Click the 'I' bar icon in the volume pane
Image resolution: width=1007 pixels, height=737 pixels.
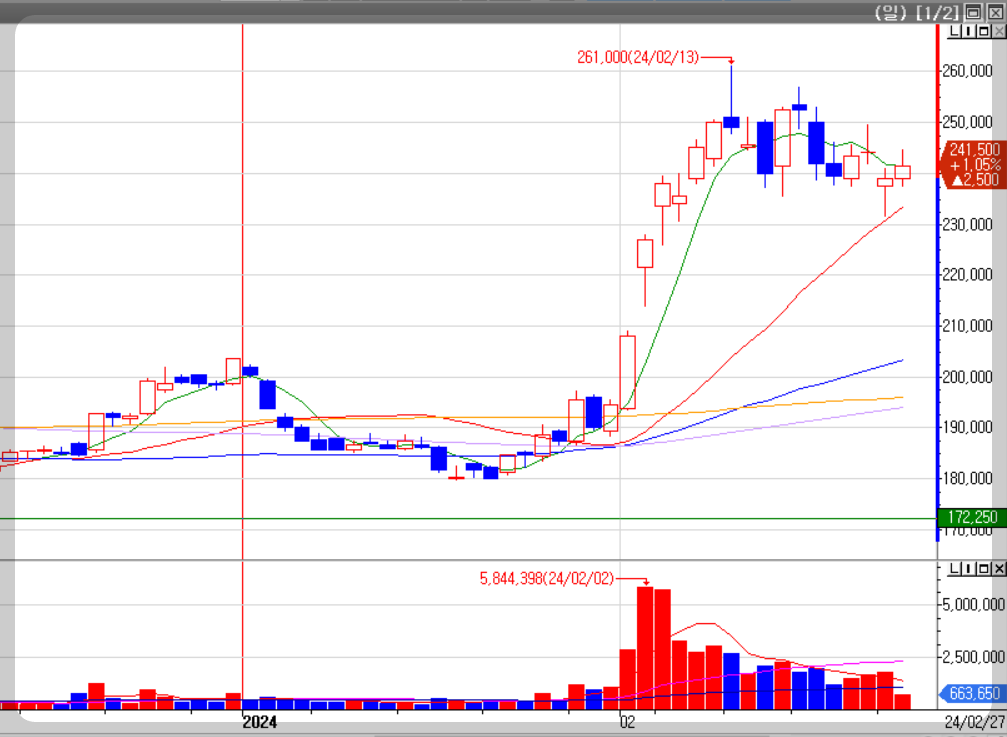pos(969,569)
